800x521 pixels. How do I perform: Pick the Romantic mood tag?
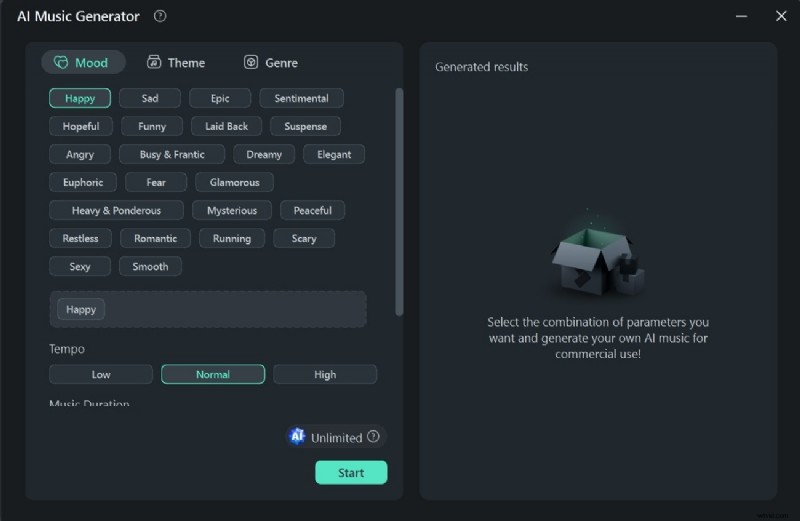point(155,238)
